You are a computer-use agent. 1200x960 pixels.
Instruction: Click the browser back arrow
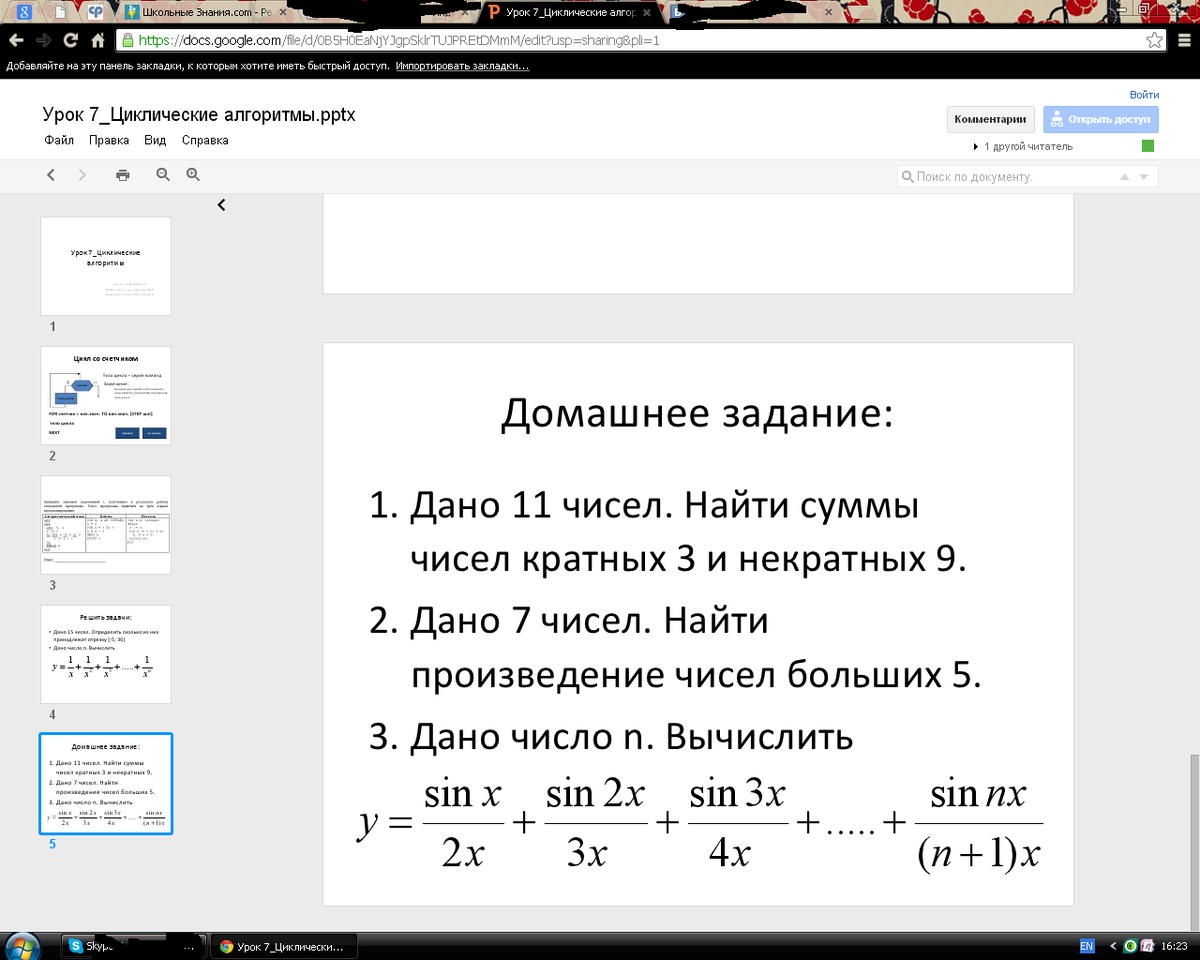click(x=16, y=41)
